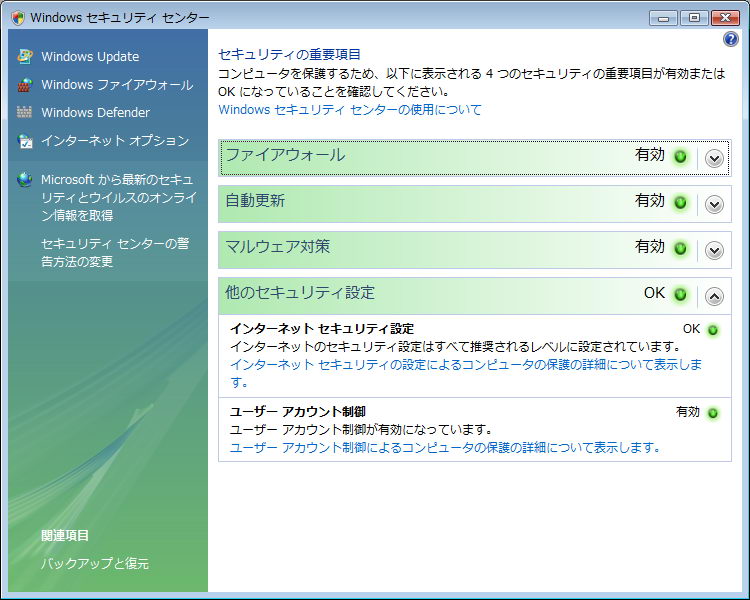750x600 pixels.
Task: Click 有効 status text on マルウェア対策 row
Action: [x=650, y=246]
